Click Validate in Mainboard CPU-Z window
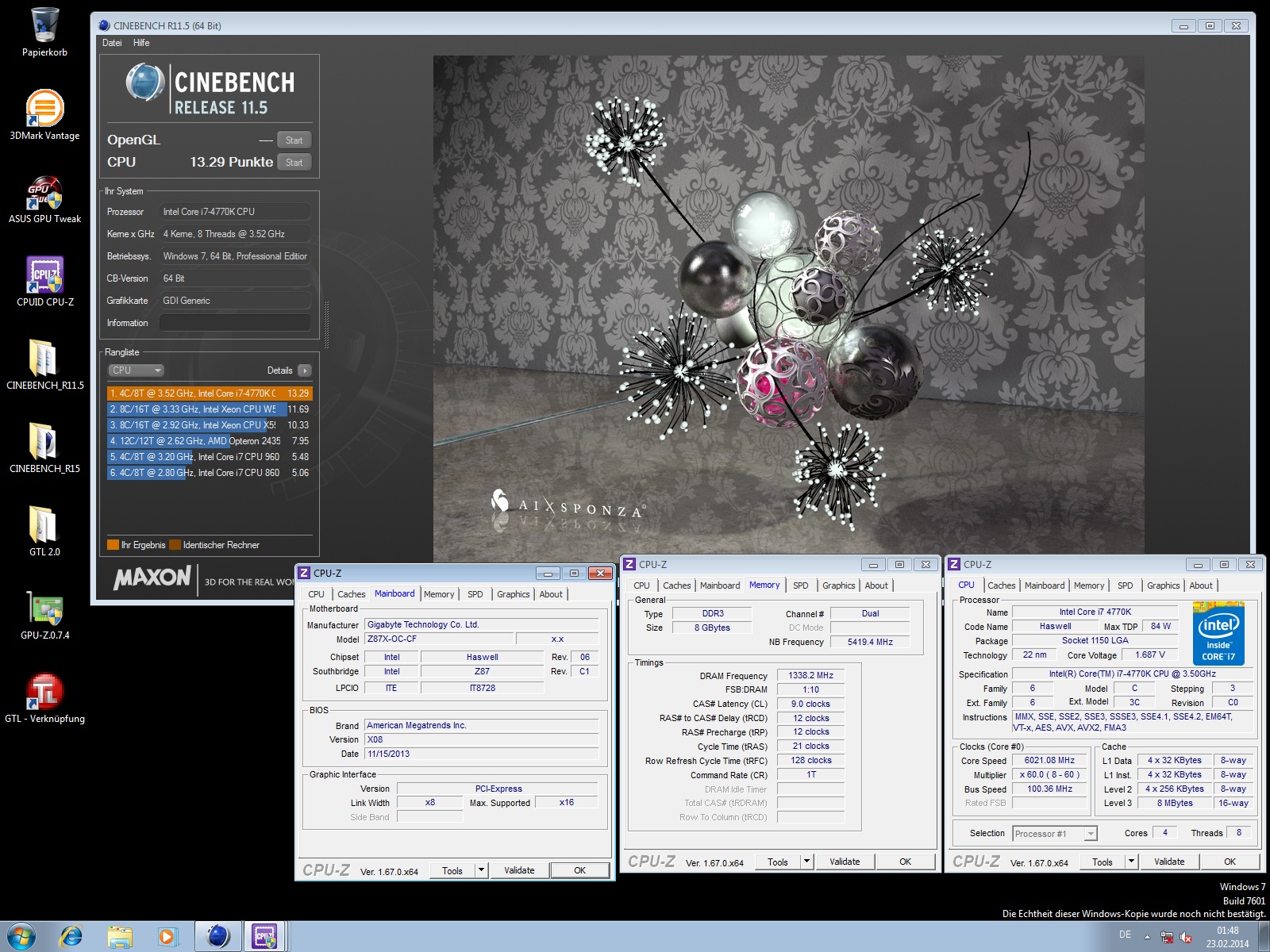Image resolution: width=1270 pixels, height=952 pixels. click(519, 870)
